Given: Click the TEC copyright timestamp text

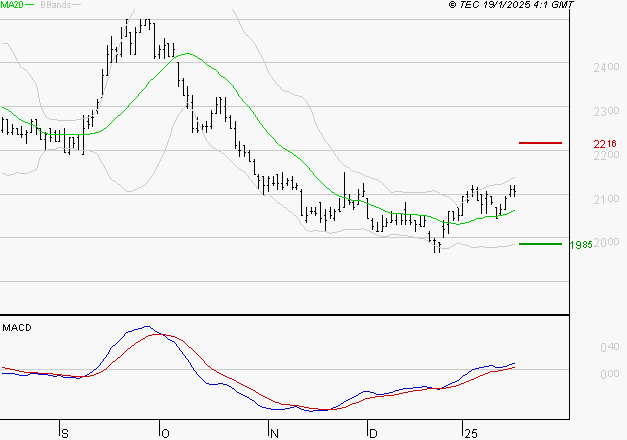Looking at the screenshot, I should (510, 6).
